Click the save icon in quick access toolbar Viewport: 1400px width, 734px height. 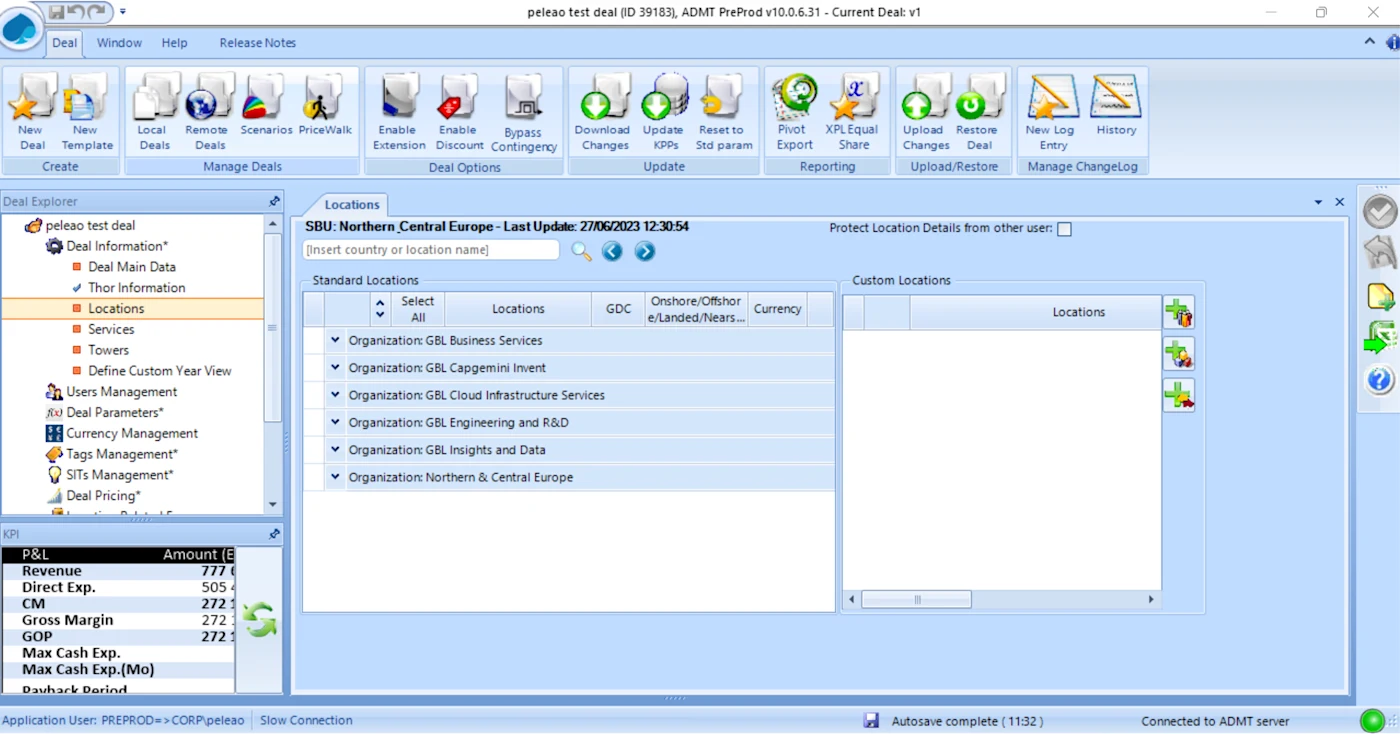click(x=56, y=12)
